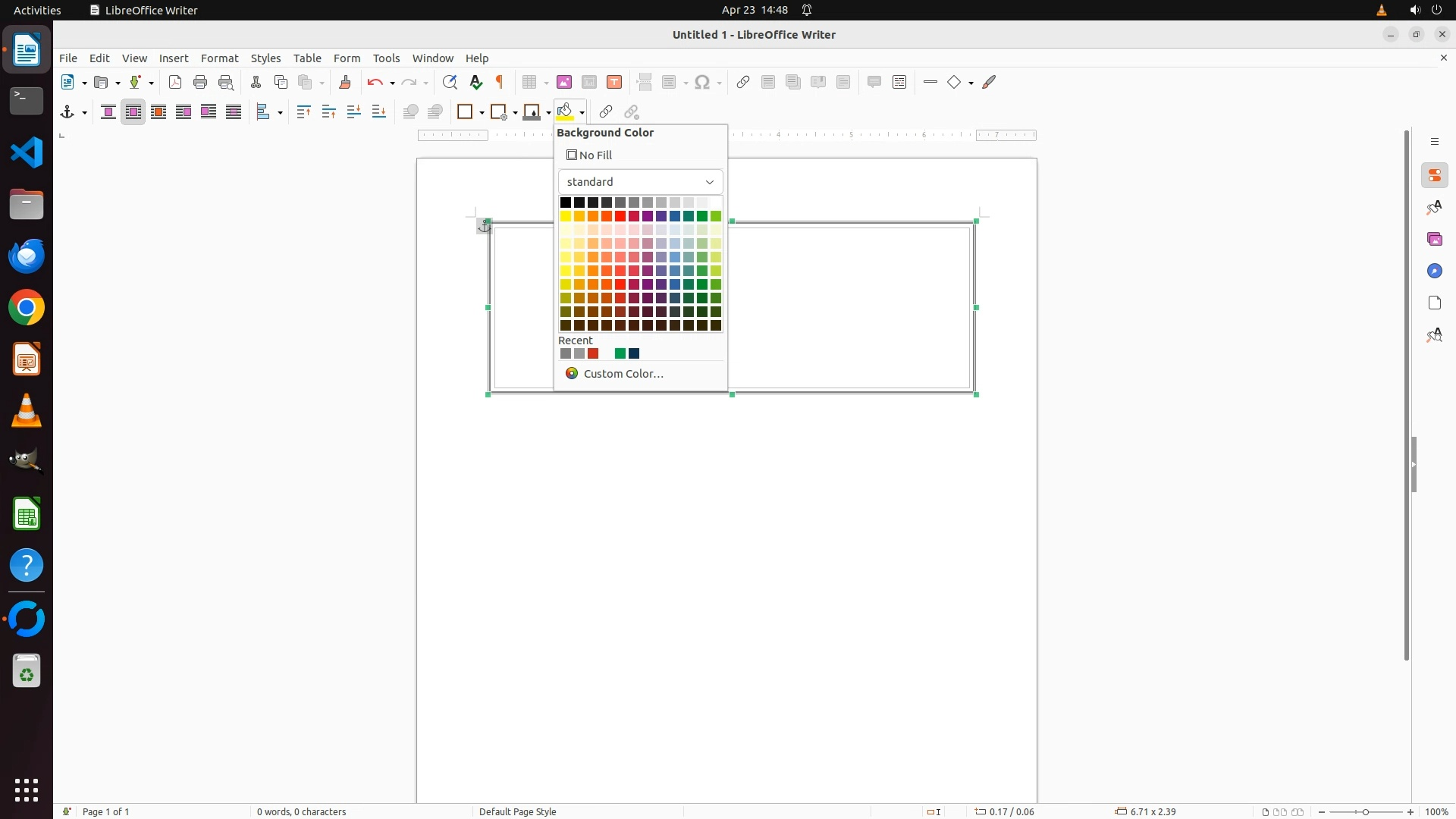Open the Gallery panel in the sidebar
Viewport: 1456px width, 819px height.
pyautogui.click(x=1434, y=240)
